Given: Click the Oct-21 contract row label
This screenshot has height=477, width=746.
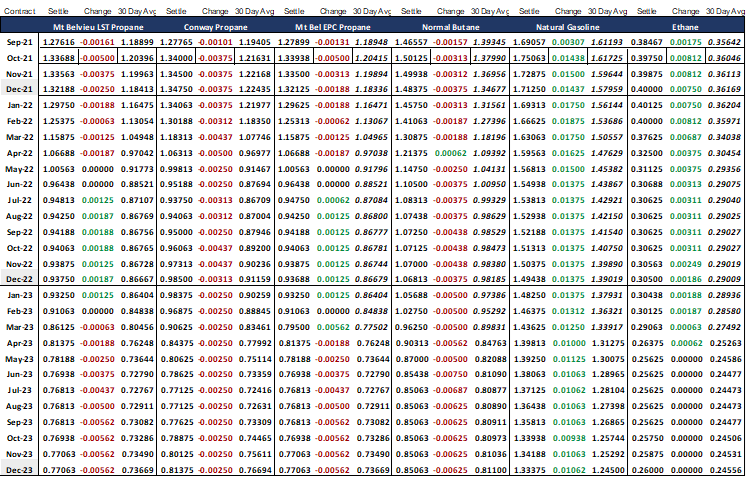Looking at the screenshot, I should pos(20,58).
